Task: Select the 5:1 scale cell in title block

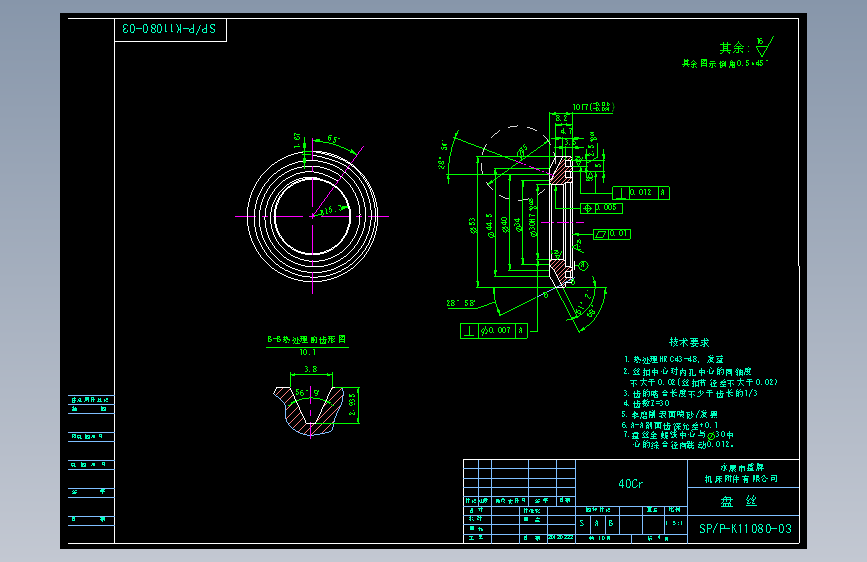Action: (x=674, y=523)
